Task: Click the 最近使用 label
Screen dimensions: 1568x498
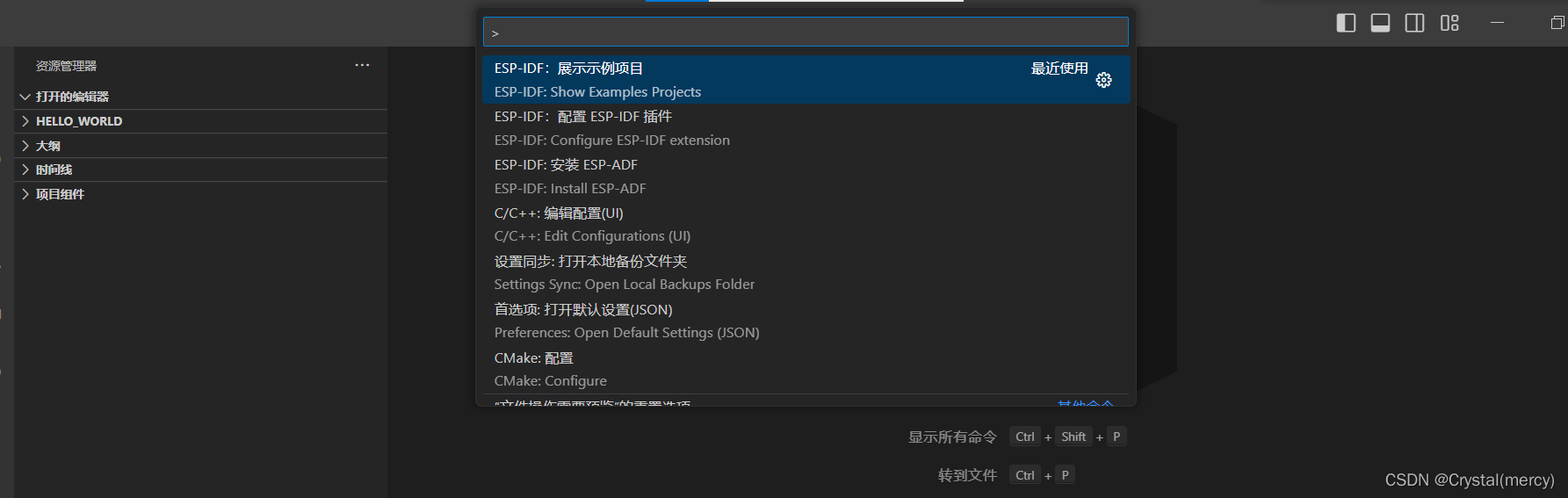Action: [1059, 69]
